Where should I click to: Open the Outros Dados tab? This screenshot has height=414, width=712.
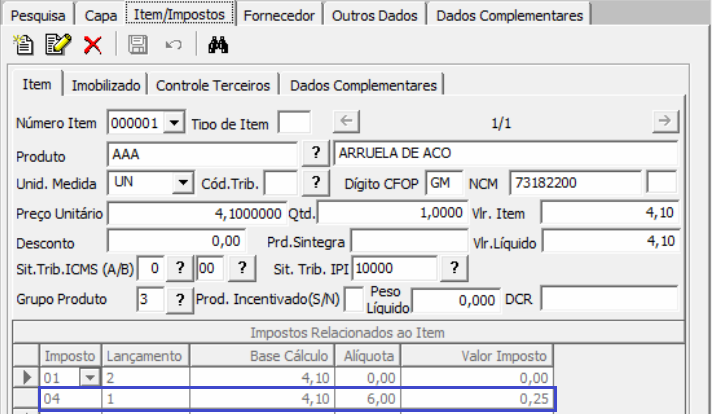(x=375, y=15)
